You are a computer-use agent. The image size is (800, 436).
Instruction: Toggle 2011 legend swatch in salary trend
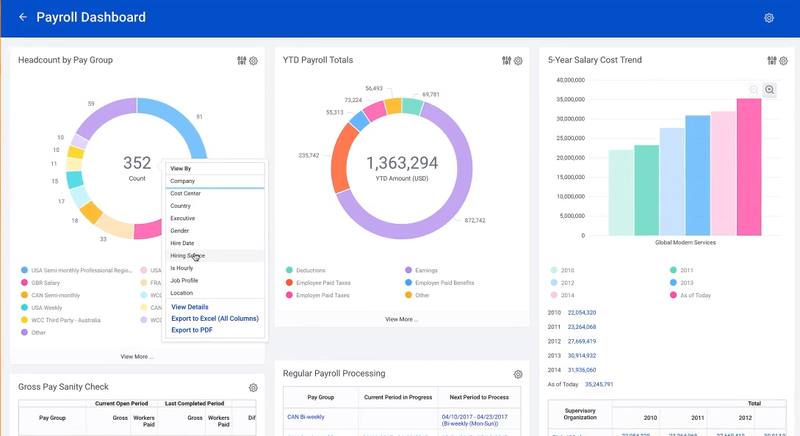click(x=673, y=270)
